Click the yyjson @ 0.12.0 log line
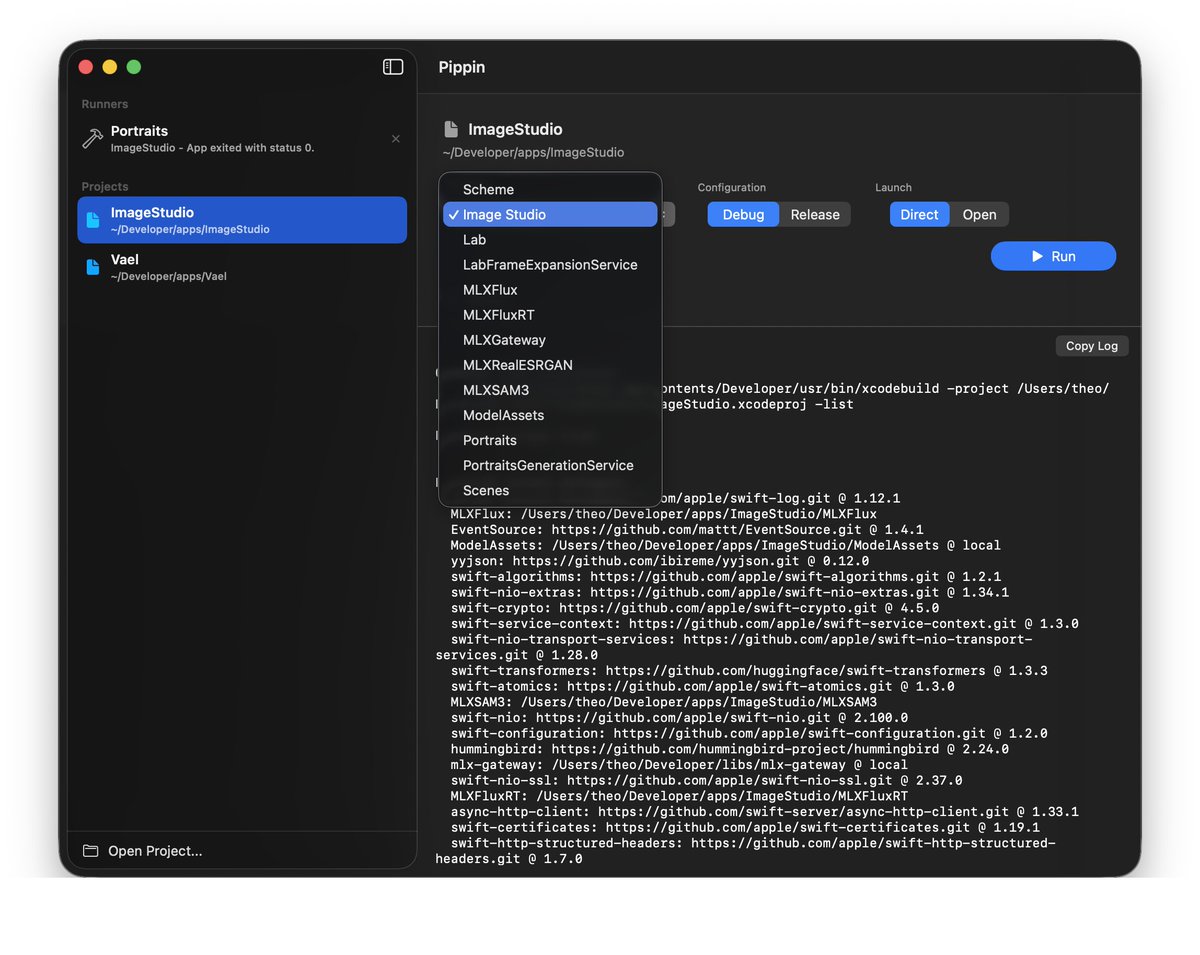Image resolution: width=1200 pixels, height=955 pixels. (x=660, y=561)
